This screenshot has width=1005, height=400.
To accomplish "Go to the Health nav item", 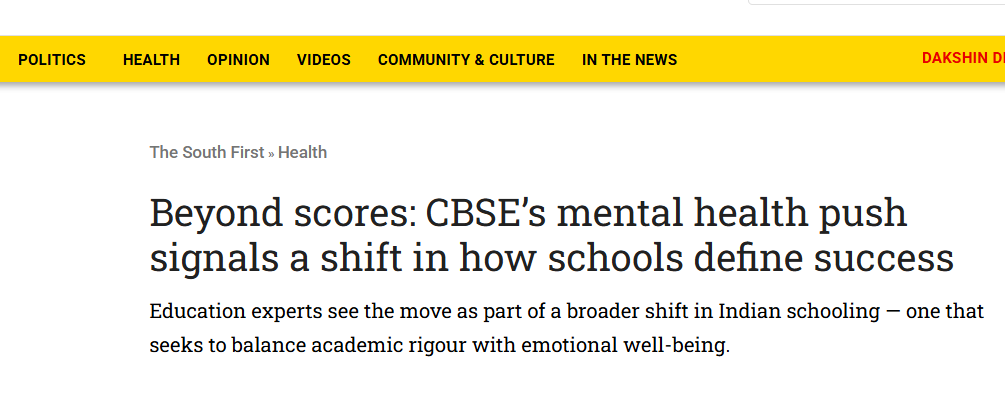I will coord(151,60).
